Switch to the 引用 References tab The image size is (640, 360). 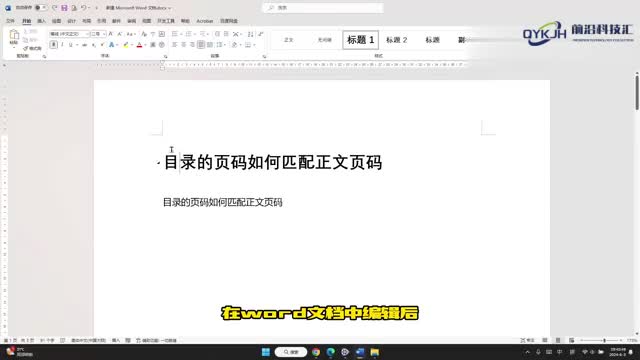click(x=101, y=21)
